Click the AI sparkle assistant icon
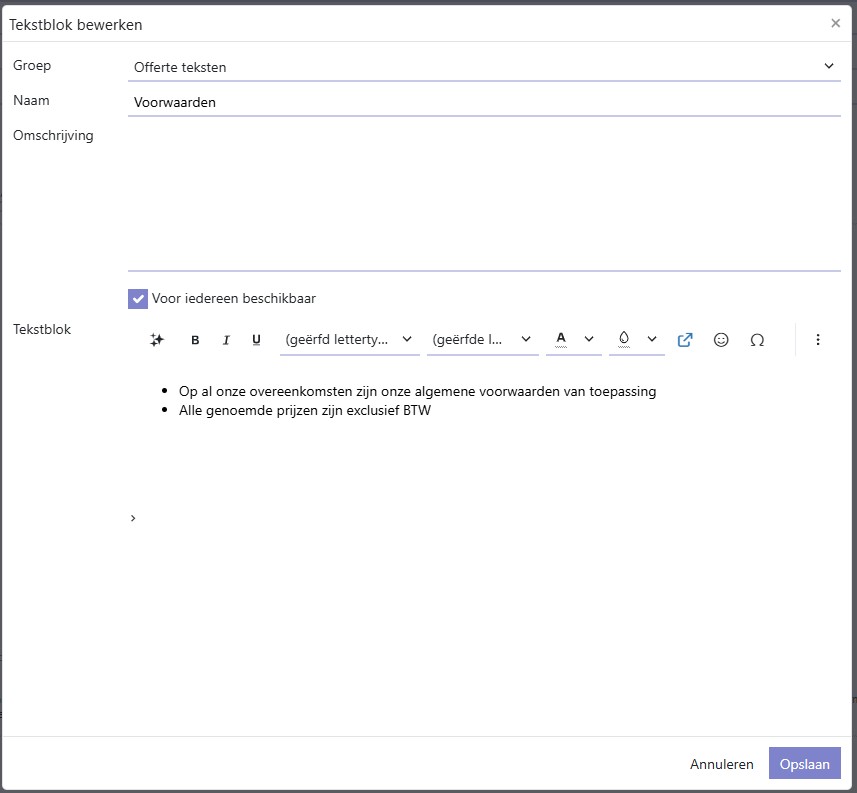 [157, 340]
